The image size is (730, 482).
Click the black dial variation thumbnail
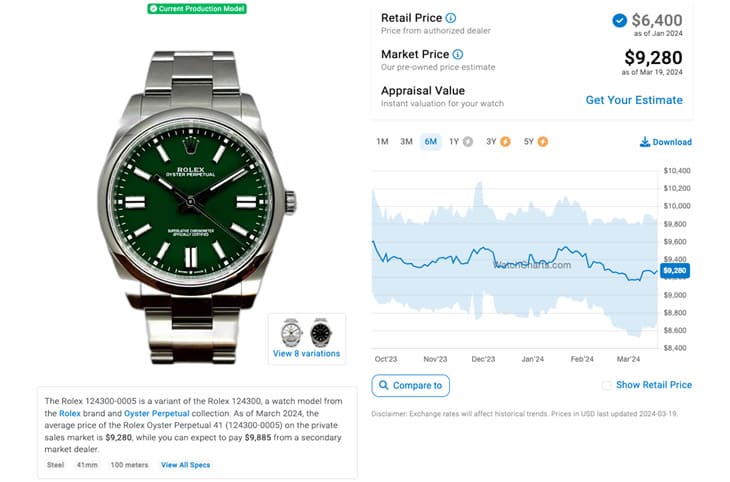tap(321, 333)
